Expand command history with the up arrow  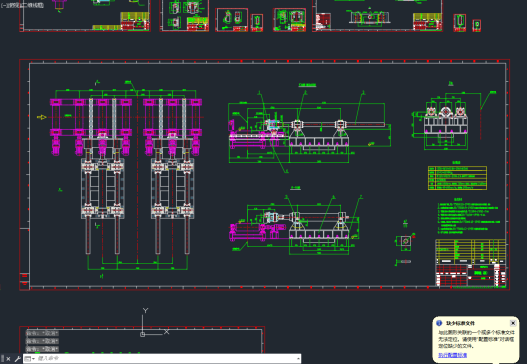(x=298, y=359)
